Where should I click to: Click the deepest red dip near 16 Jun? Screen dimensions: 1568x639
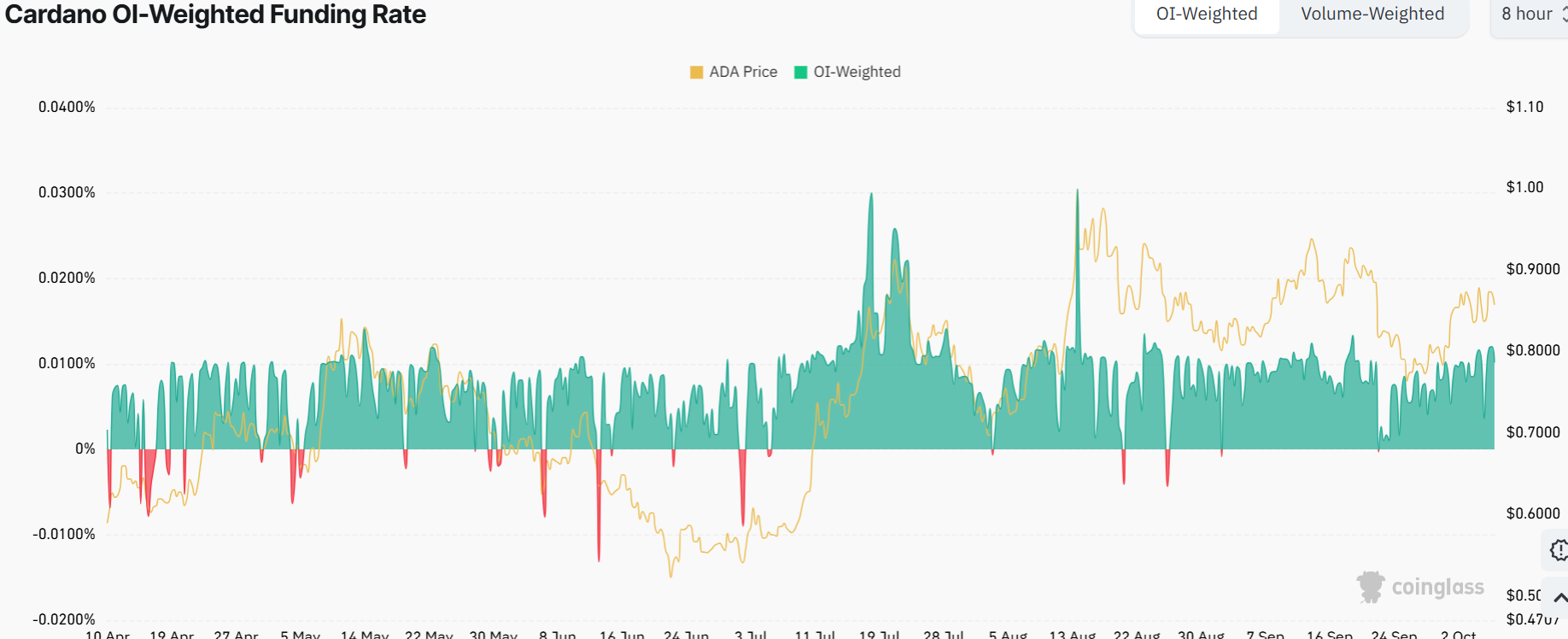tap(599, 557)
